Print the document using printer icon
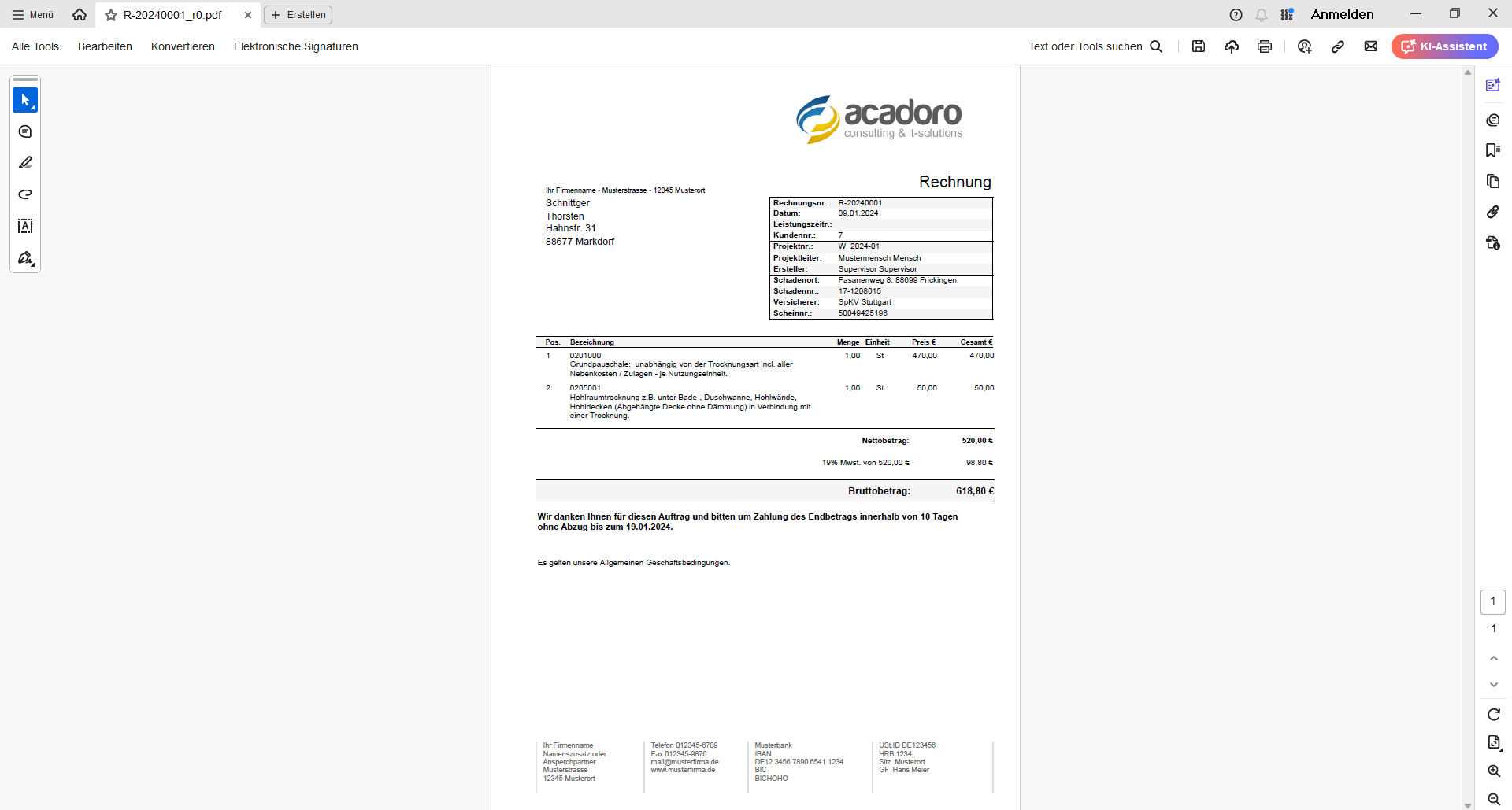This screenshot has width=1512, height=810. pyautogui.click(x=1265, y=46)
